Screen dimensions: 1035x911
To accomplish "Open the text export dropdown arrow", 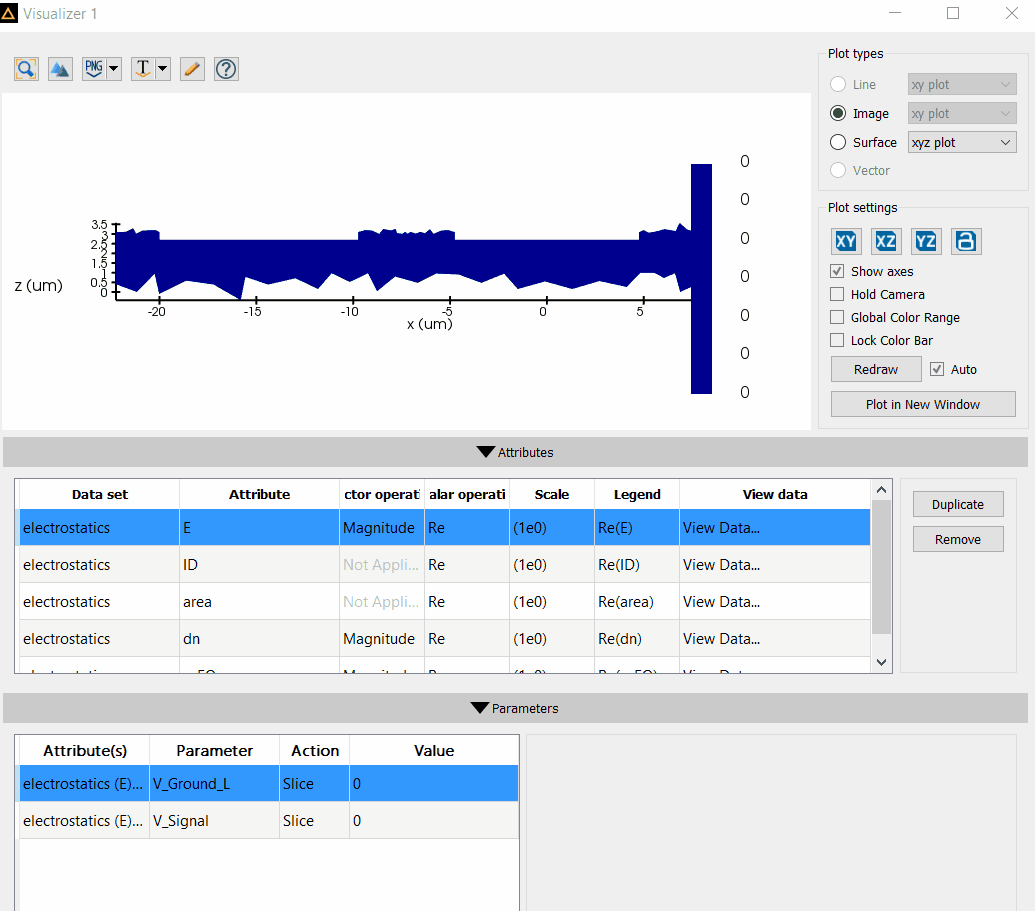I will click(162, 69).
